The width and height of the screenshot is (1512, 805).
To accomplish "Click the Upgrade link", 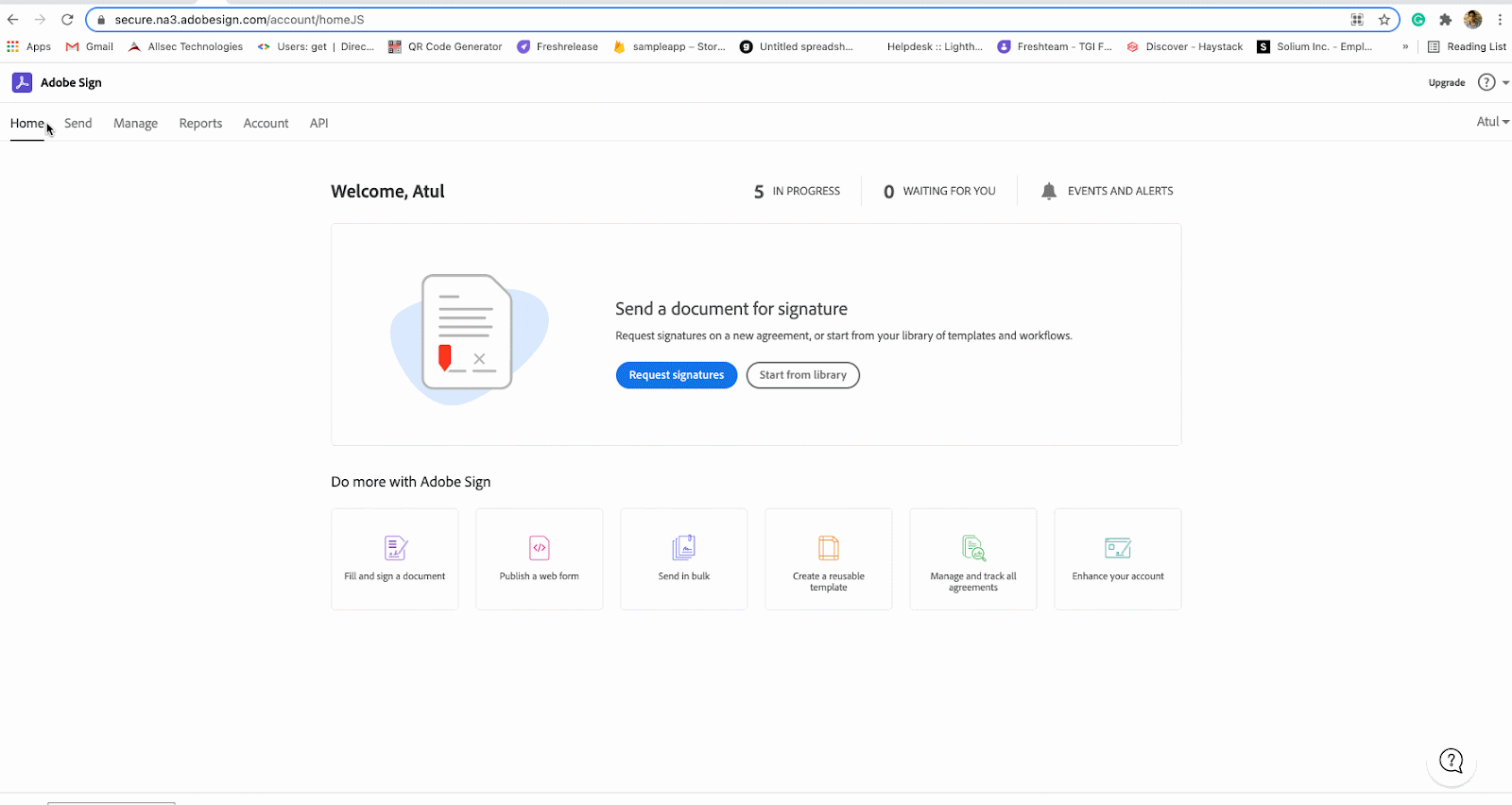I will pyautogui.click(x=1447, y=82).
